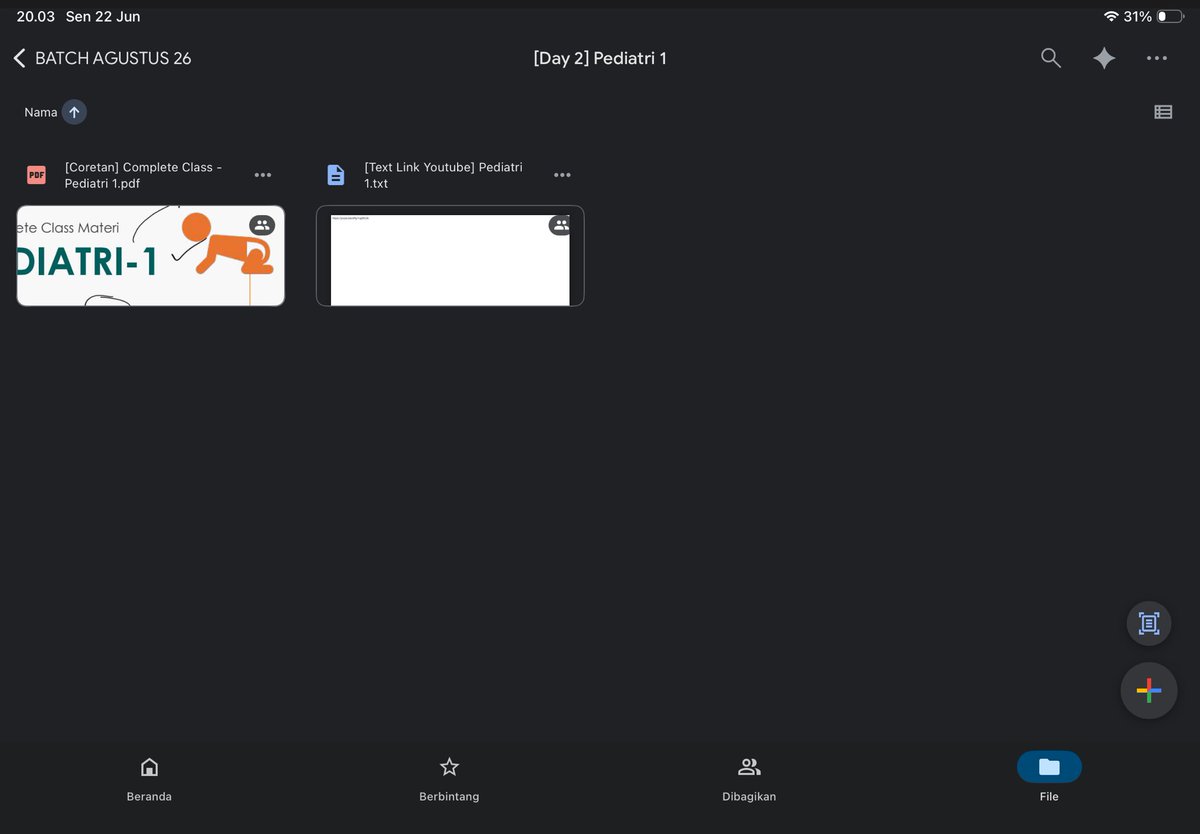Open options for Text Link Youtube txt file
This screenshot has width=1200, height=834.
click(x=562, y=175)
